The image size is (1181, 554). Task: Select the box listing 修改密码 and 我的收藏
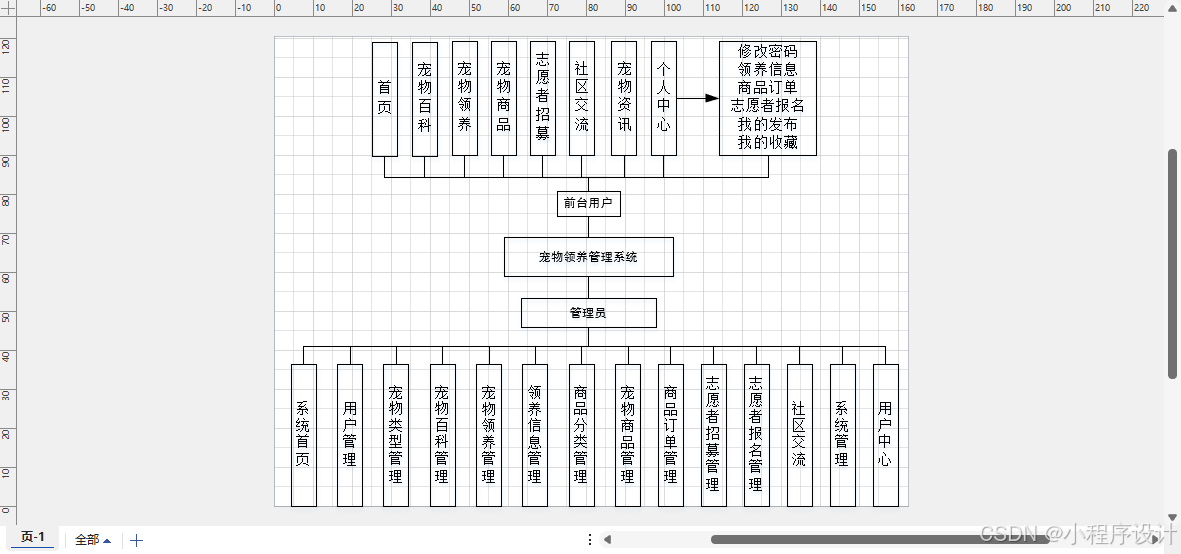click(768, 99)
